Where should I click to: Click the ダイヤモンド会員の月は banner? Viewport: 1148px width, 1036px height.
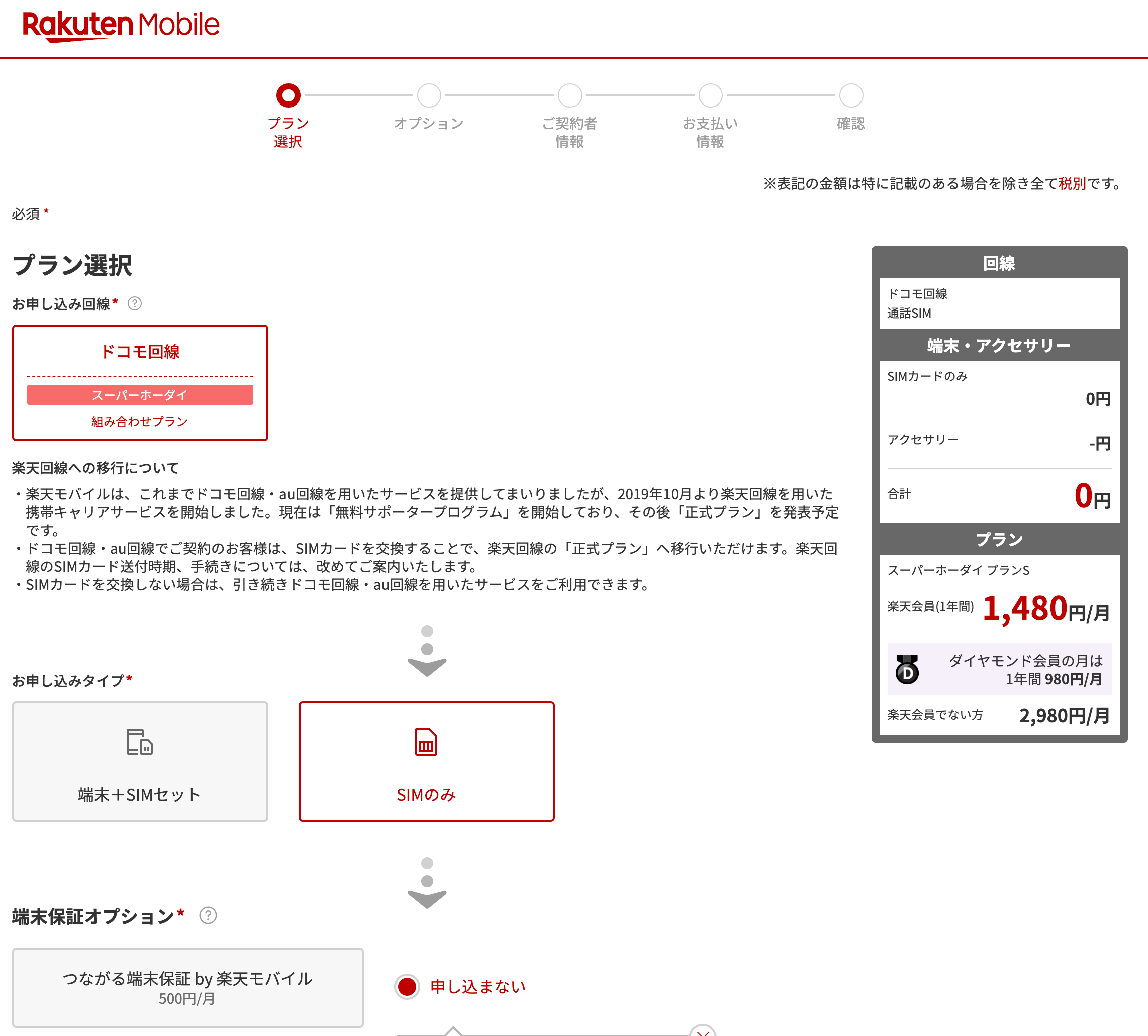[999, 669]
